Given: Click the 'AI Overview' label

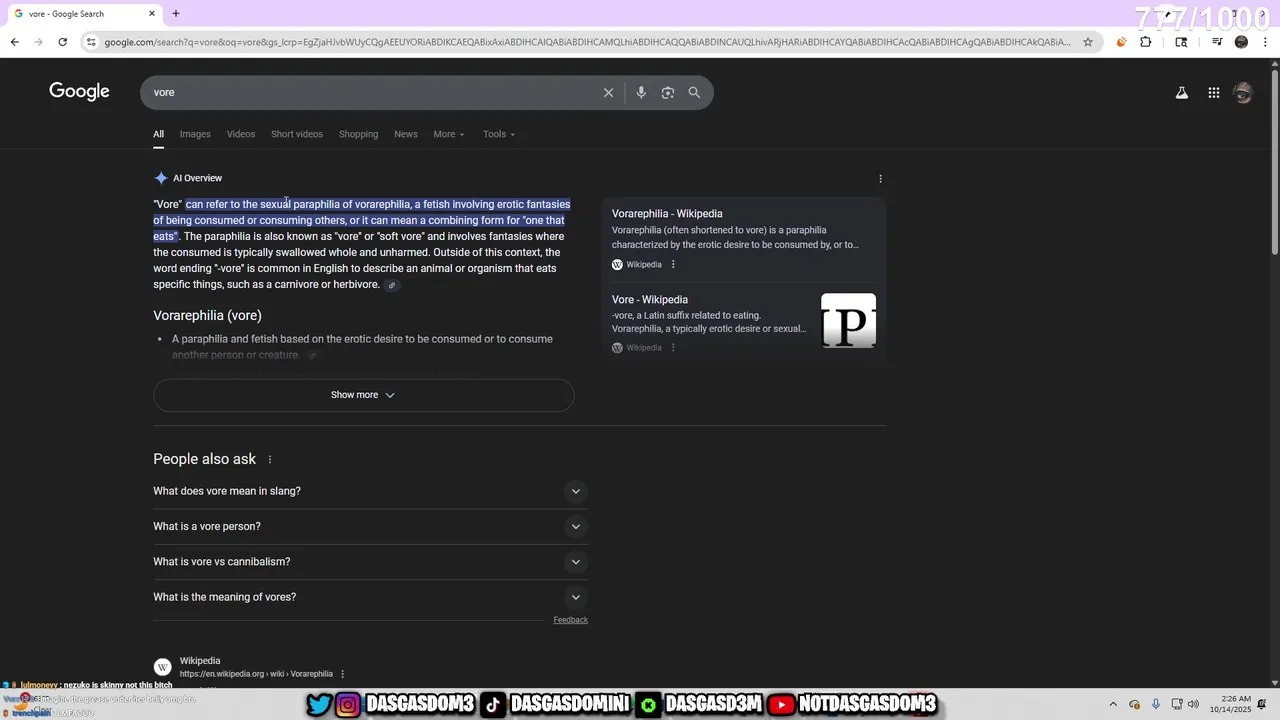Looking at the screenshot, I should pyautogui.click(x=197, y=178).
